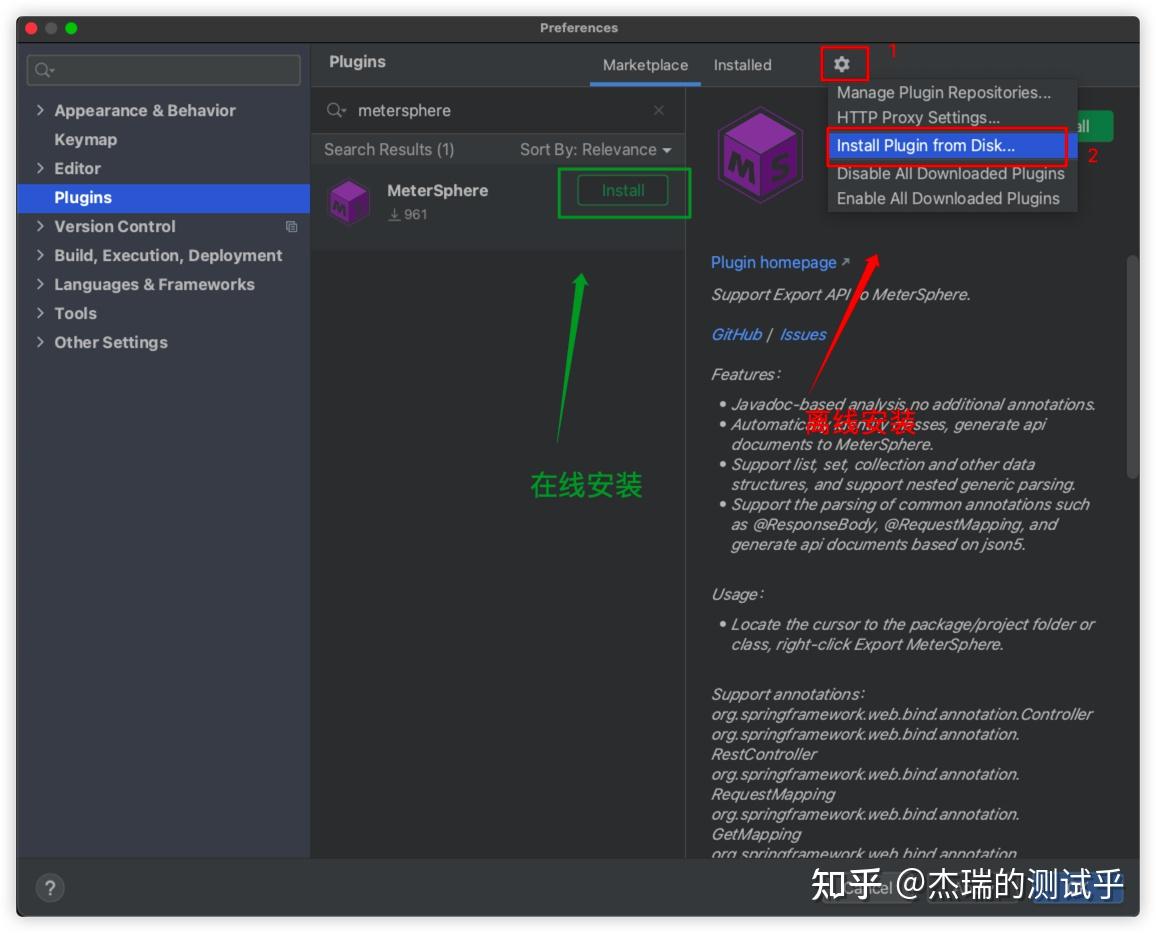Click the Preferences sidebar search magnifier icon
The height and width of the screenshot is (933, 1156).
point(43,70)
